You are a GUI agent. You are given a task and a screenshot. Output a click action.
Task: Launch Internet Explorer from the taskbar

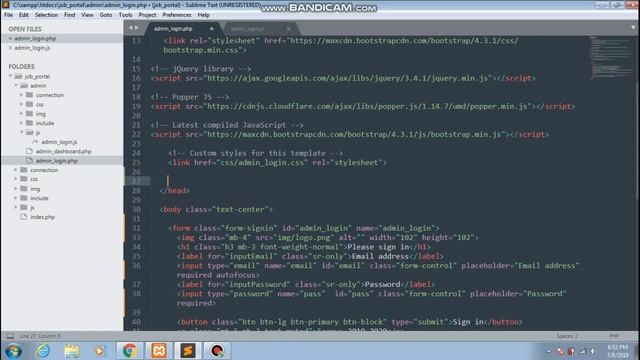42,351
